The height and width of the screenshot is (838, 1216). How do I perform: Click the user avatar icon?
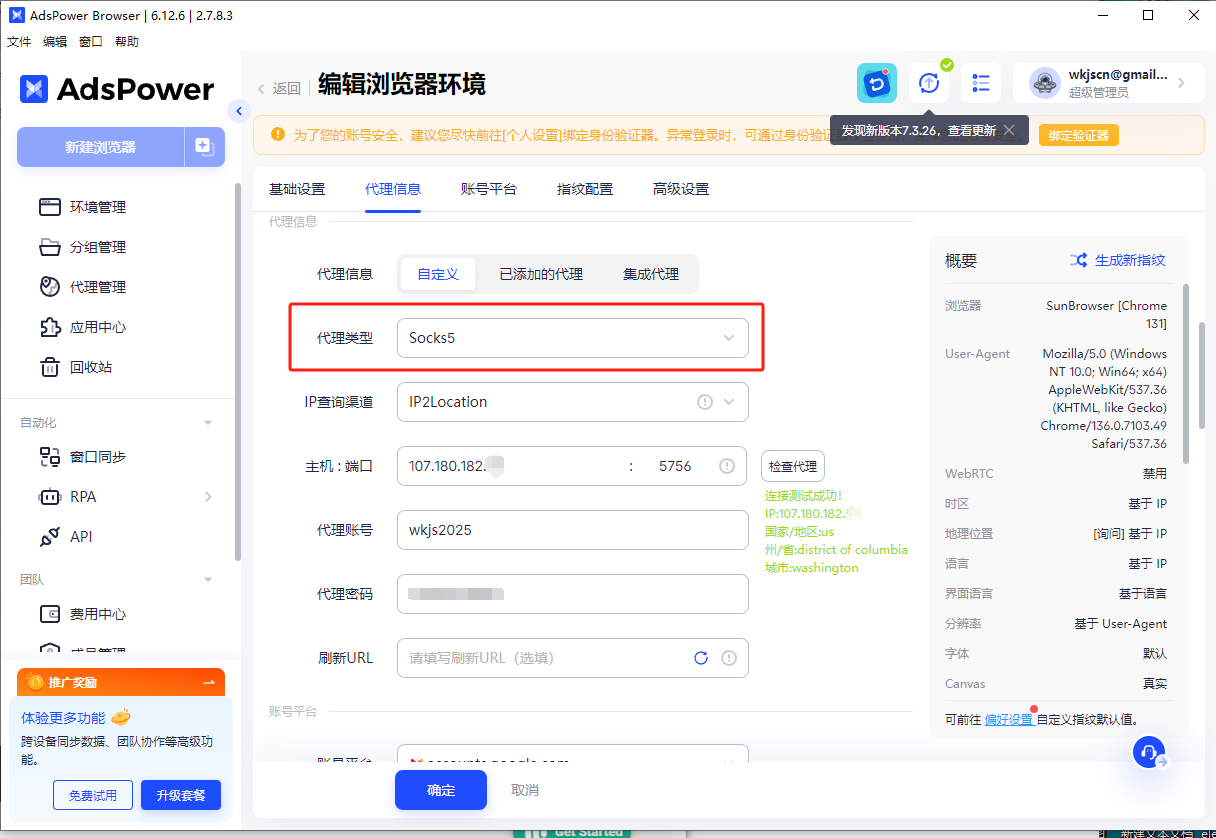(x=1045, y=83)
